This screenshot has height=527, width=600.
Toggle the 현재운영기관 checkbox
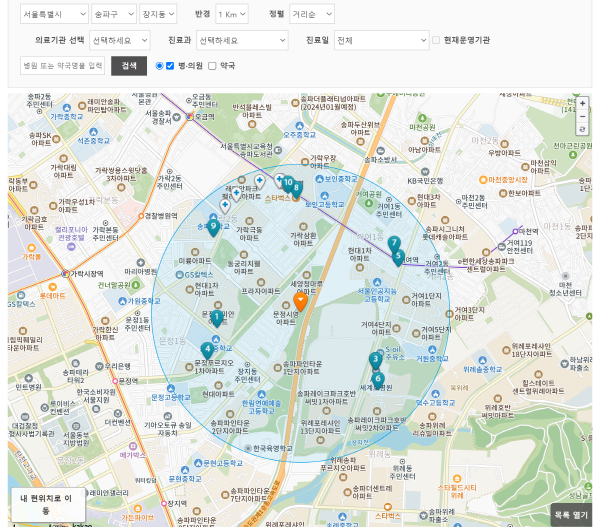[436, 40]
